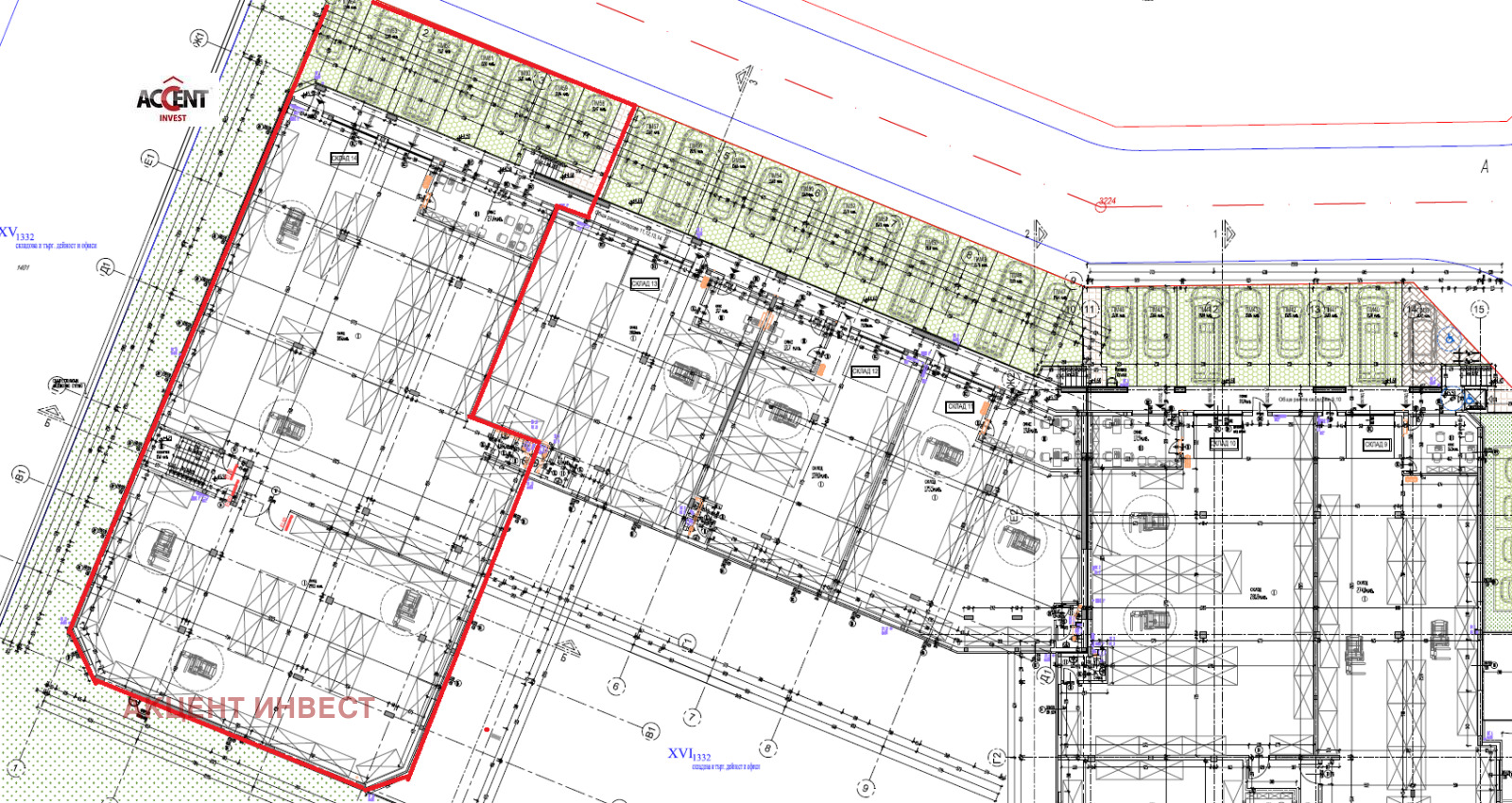Screen dimensions: 1512x803
Task: Click section cut arrow marker 1
Action: [x=1226, y=233]
